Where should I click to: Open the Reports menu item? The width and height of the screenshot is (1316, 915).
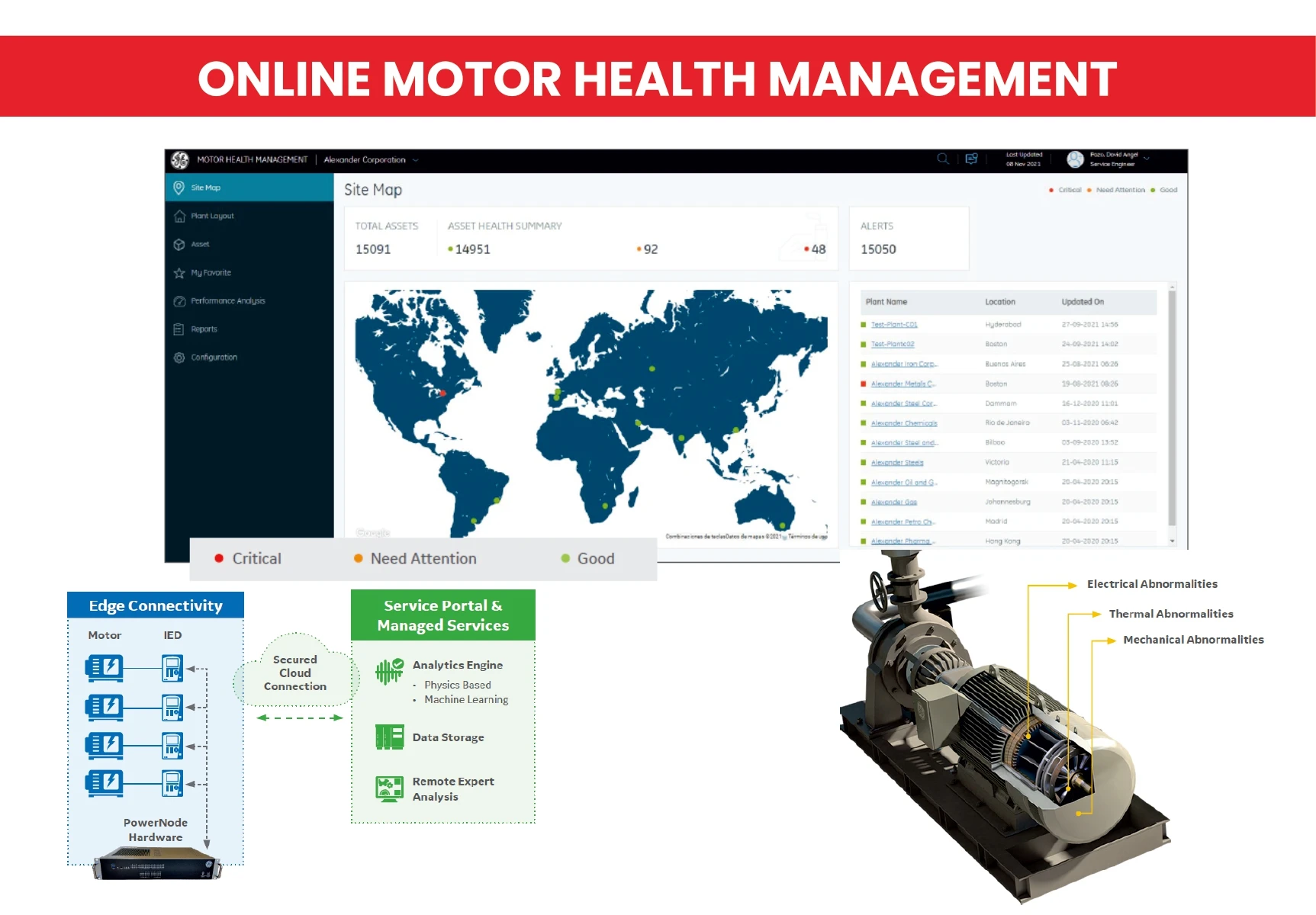(x=204, y=329)
